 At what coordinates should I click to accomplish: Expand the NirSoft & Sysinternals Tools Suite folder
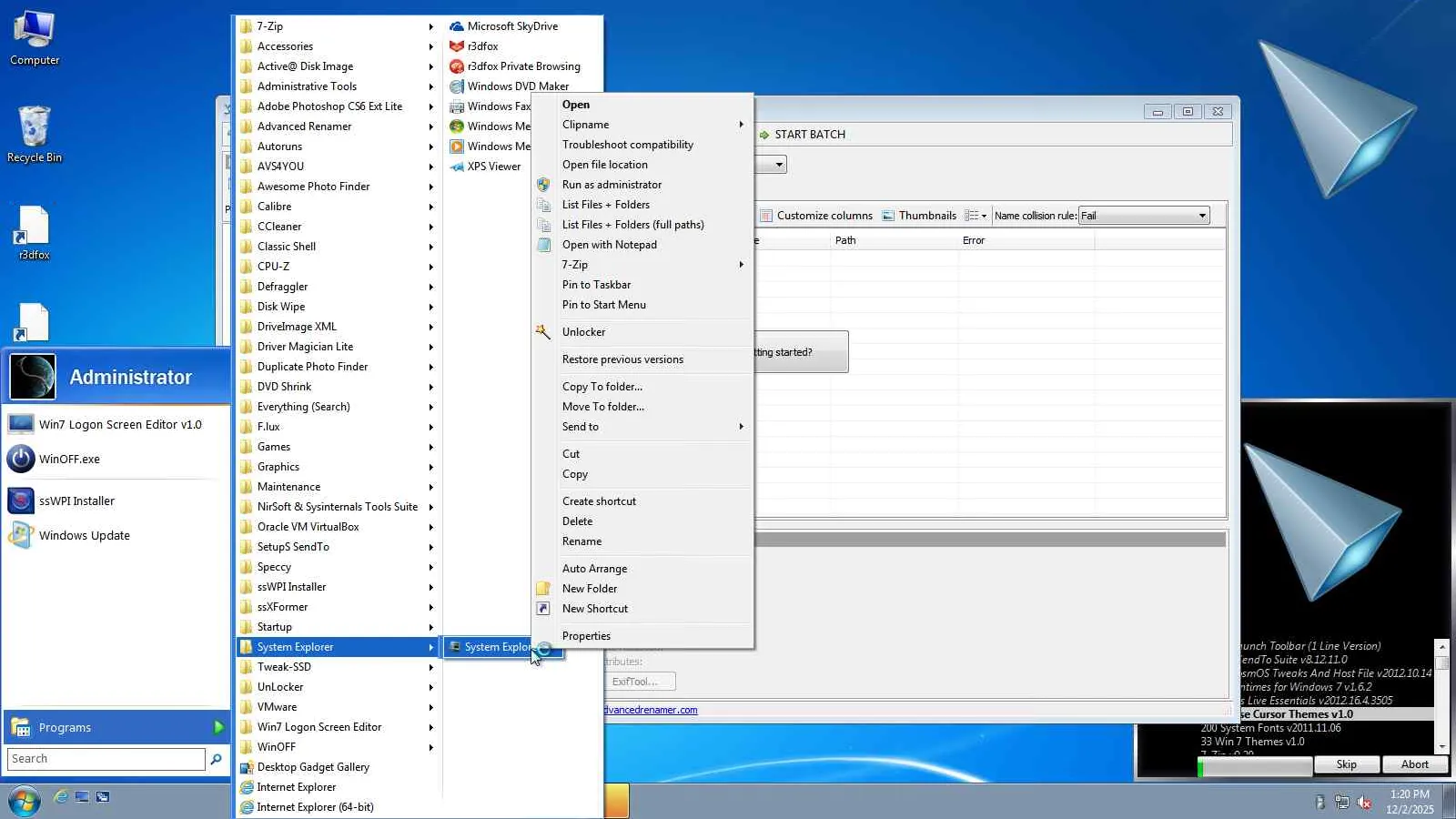coord(337,507)
